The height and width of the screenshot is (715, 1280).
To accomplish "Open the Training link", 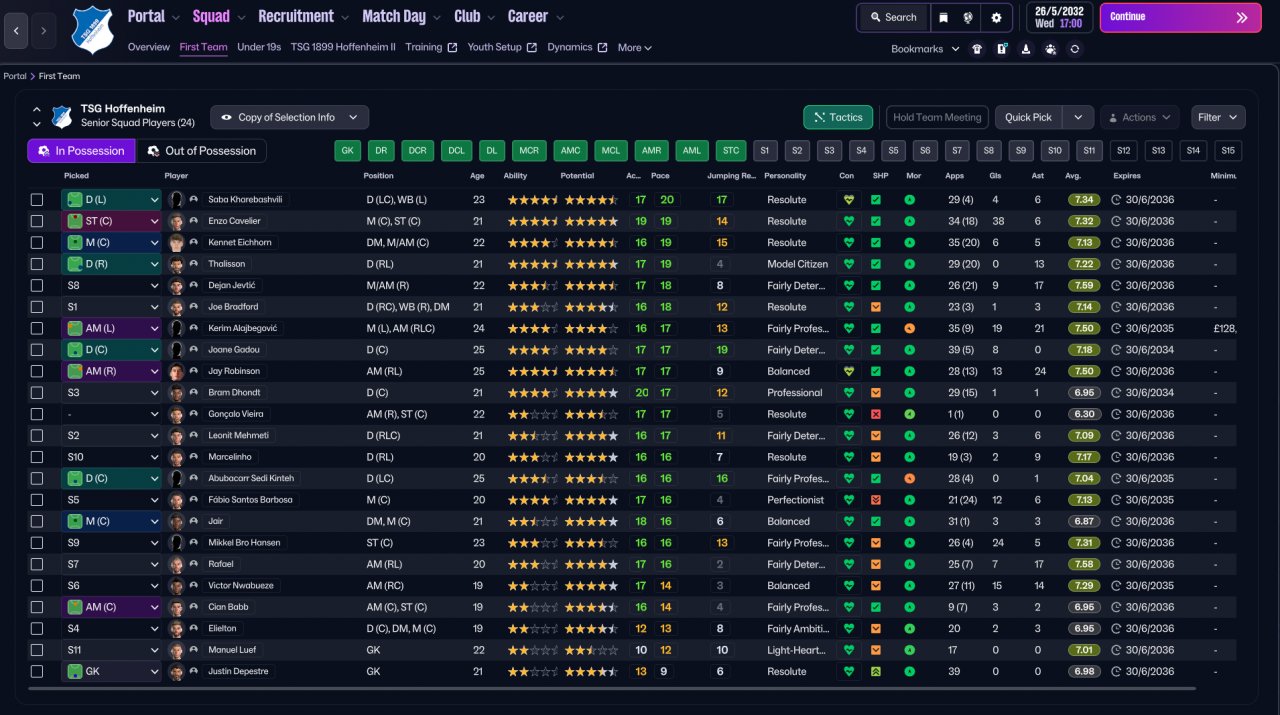I will point(431,47).
